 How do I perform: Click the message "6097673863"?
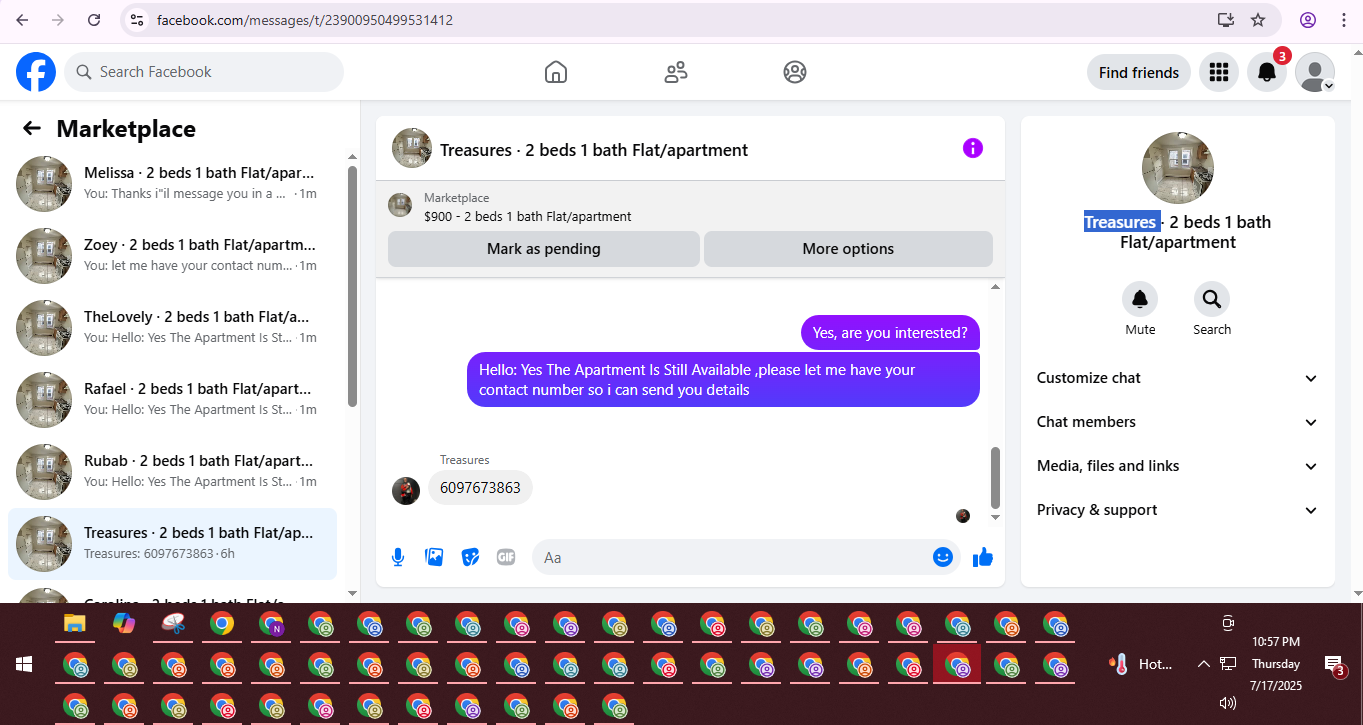pos(480,488)
